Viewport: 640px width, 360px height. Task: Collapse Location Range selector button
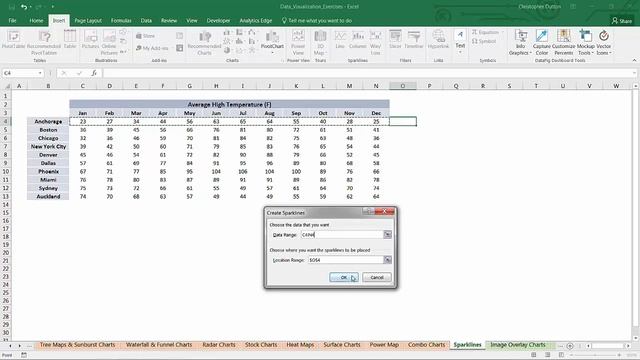pos(387,260)
